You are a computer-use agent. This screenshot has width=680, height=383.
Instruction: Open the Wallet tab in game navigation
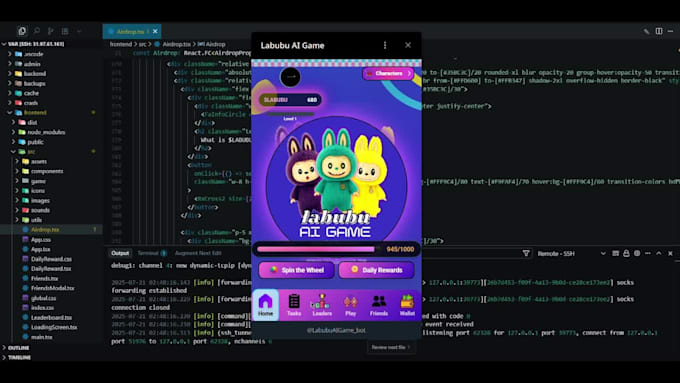407,305
